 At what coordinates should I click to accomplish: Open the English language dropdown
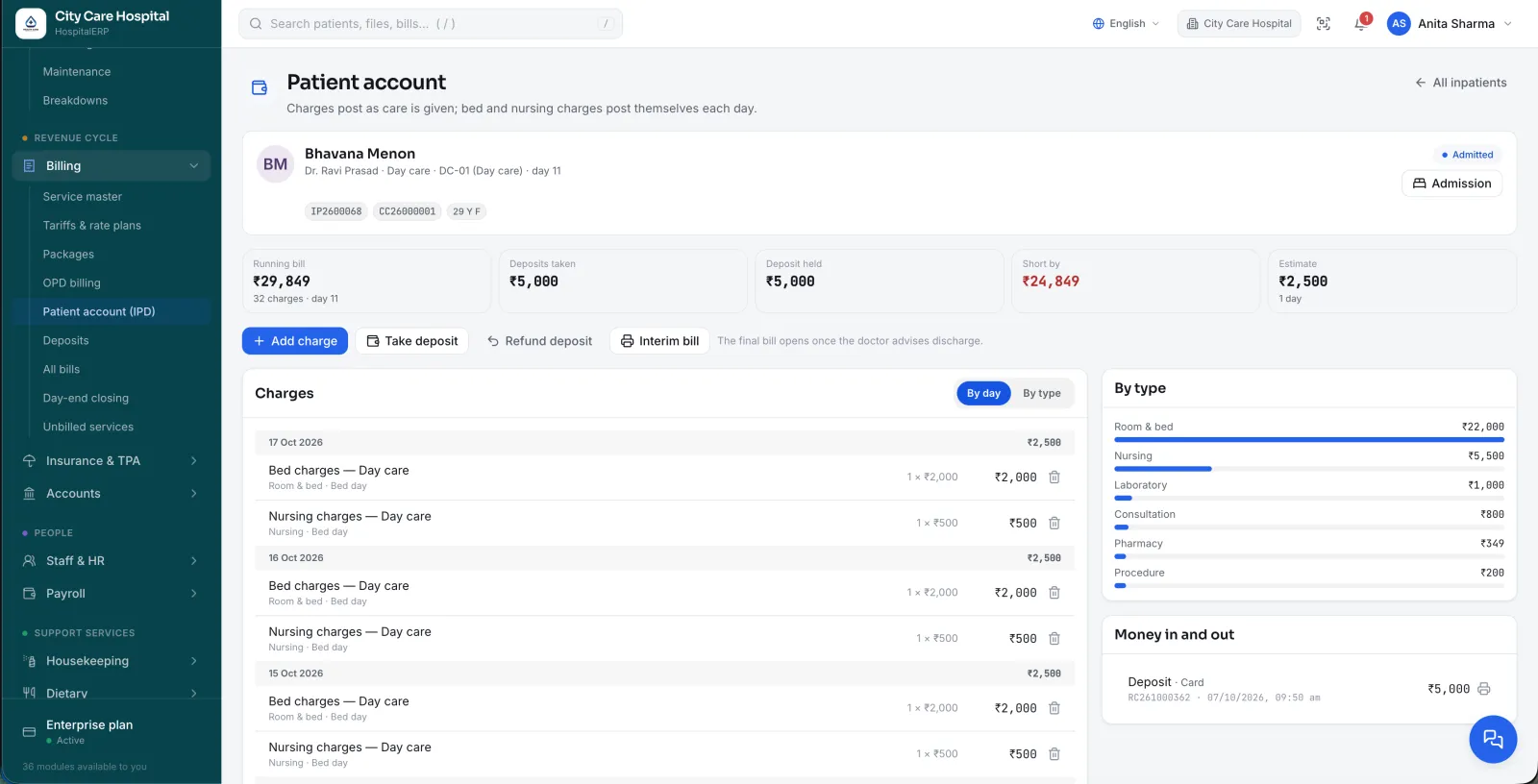click(x=1126, y=24)
